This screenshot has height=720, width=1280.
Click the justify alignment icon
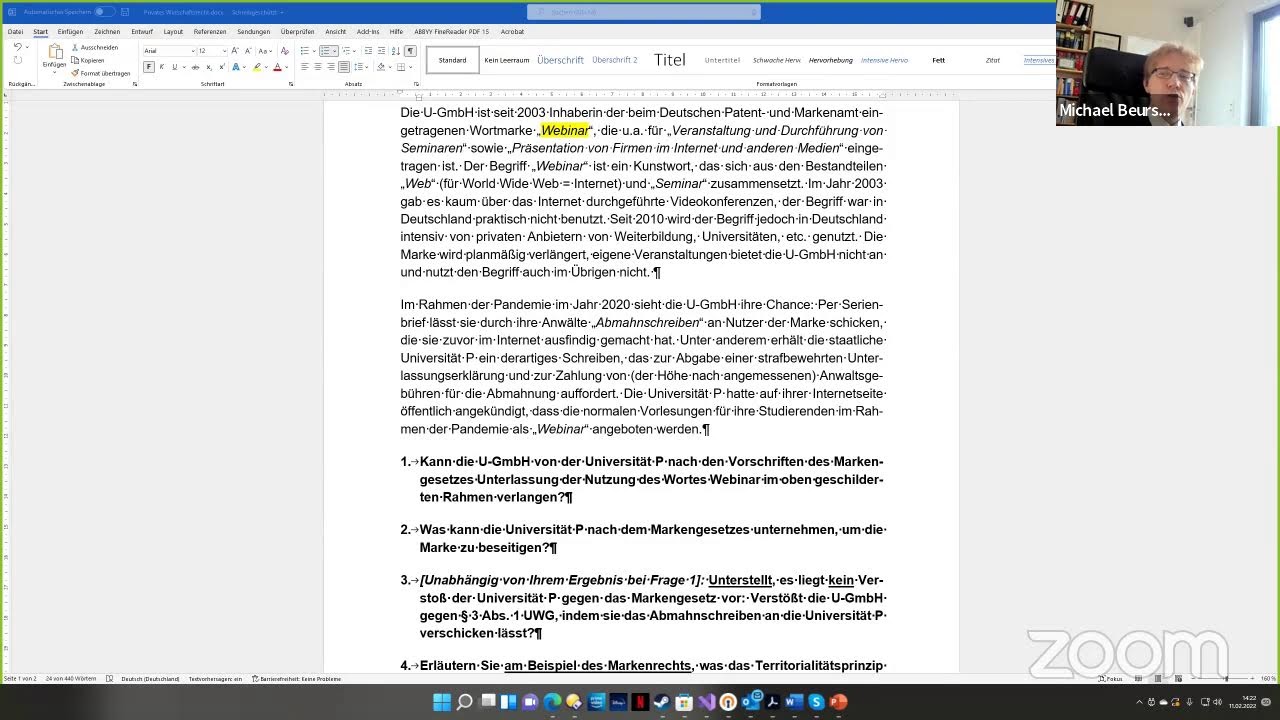[344, 67]
